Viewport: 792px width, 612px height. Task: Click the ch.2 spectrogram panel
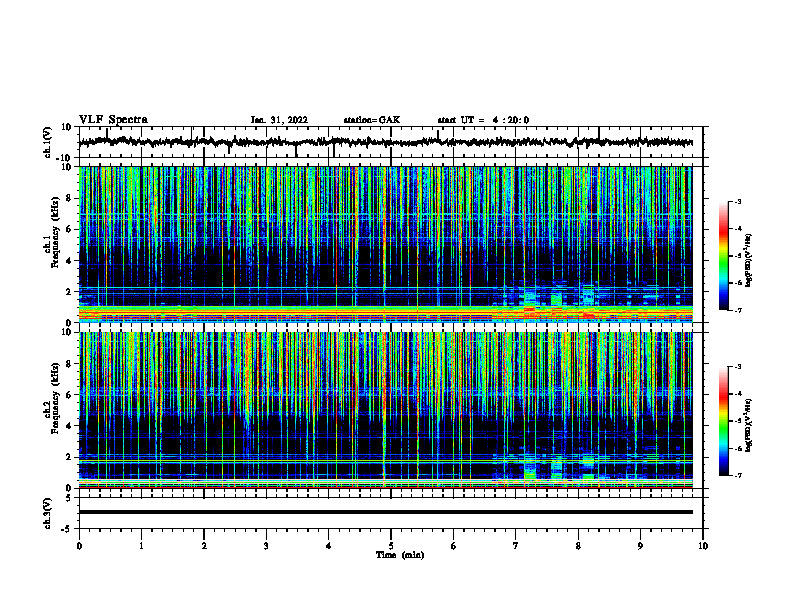(x=386, y=410)
